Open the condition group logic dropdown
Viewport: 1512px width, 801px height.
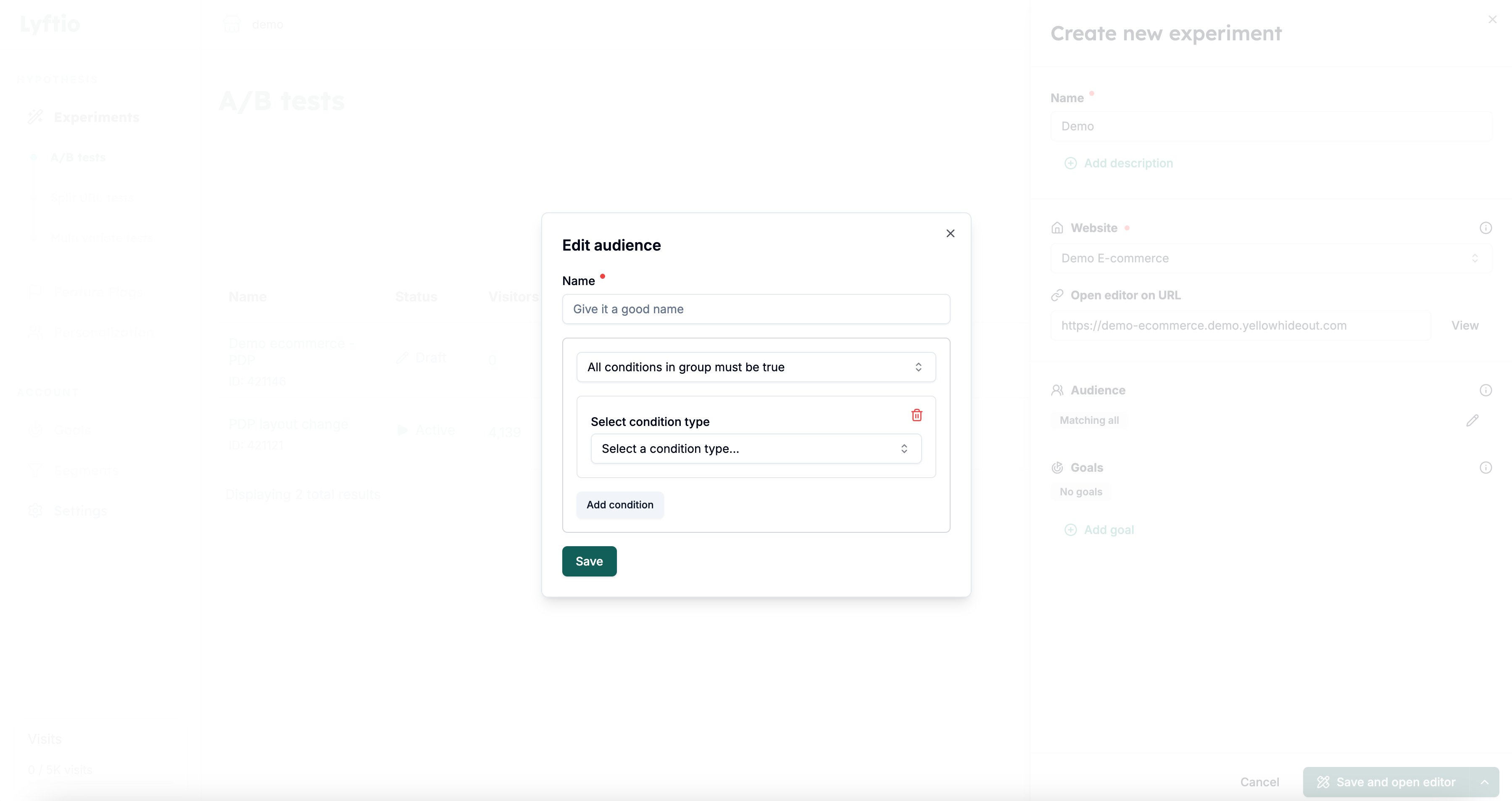pyautogui.click(x=756, y=367)
